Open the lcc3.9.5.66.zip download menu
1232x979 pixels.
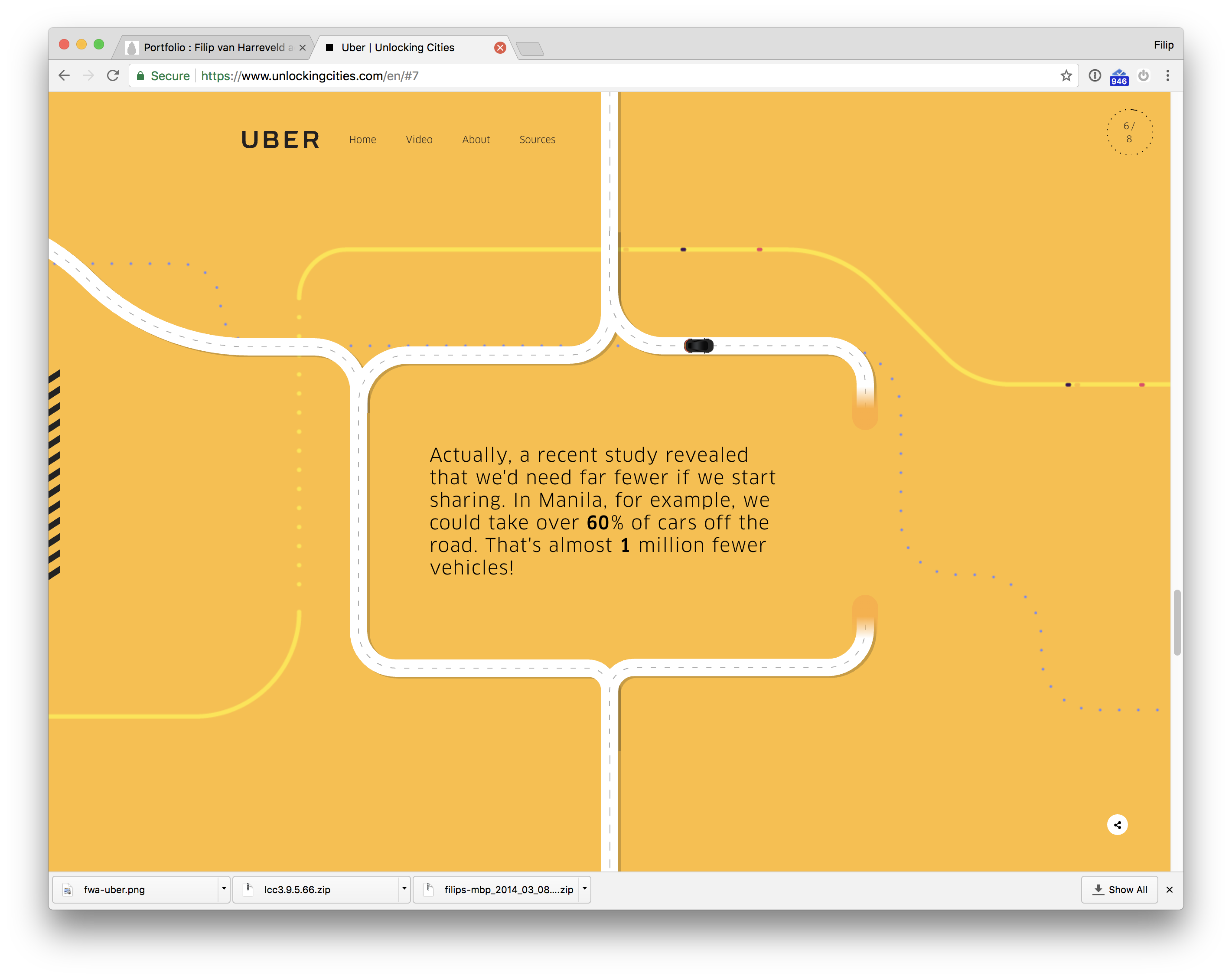(x=404, y=889)
